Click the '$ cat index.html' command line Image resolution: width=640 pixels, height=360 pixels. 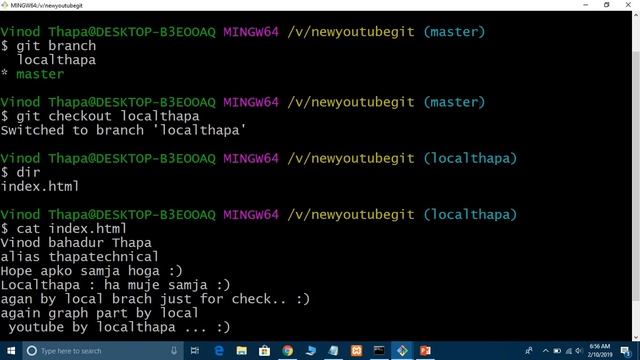click(x=64, y=229)
